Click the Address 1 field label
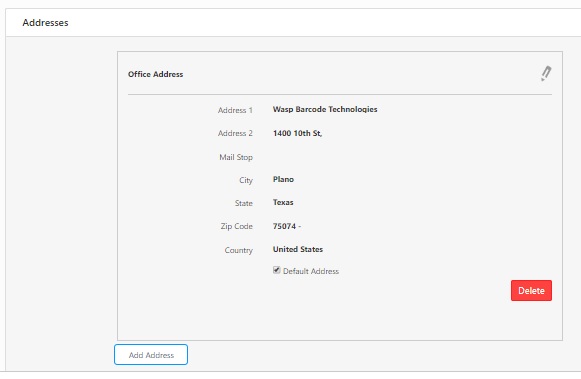Image resolution: width=581 pixels, height=379 pixels. (x=235, y=110)
